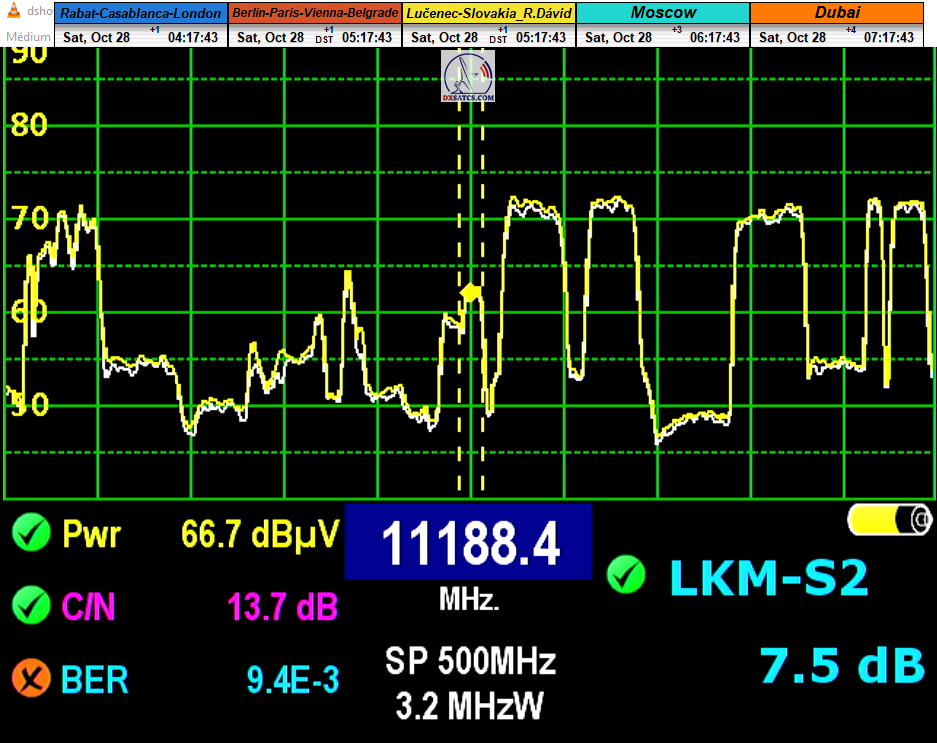
Task: Click the green check icon beside Pwr
Action: (x=32, y=533)
